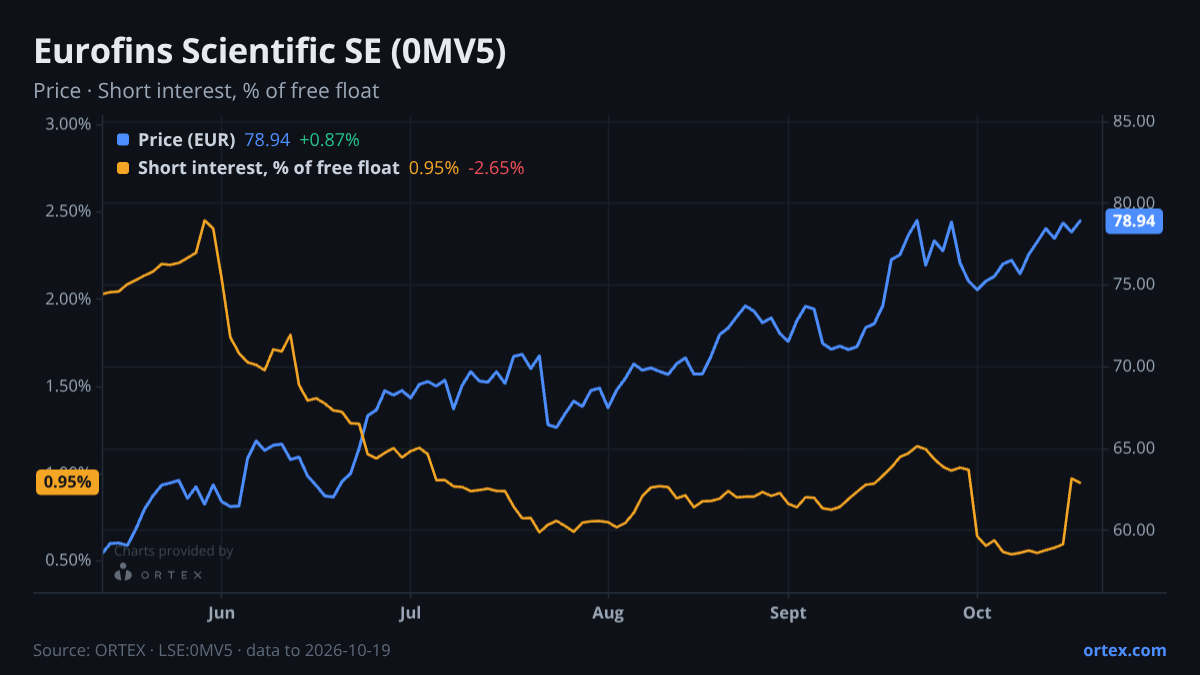Click the 78.94 price value in legend
Viewport: 1200px width, 675px height.
(x=267, y=139)
